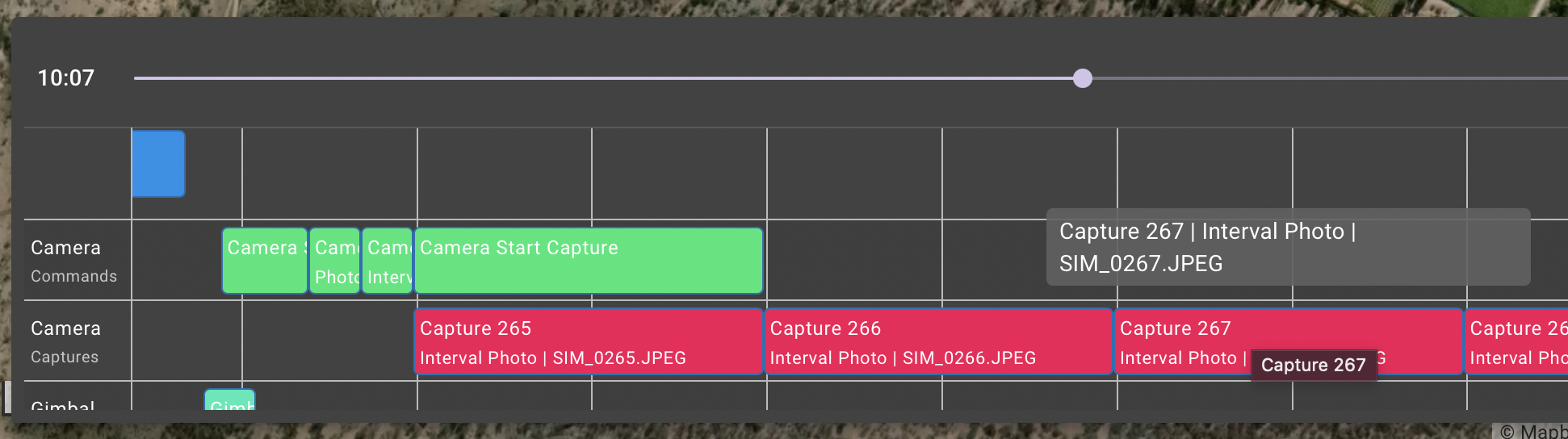
Task: Click the timeline playback slider handle
Action: [x=1083, y=78]
